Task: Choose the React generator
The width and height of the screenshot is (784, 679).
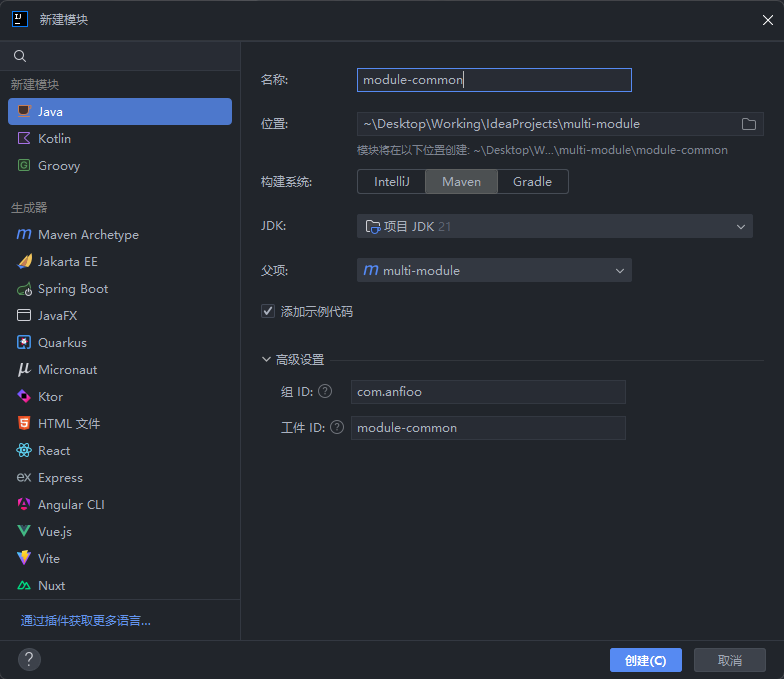Action: pos(120,450)
